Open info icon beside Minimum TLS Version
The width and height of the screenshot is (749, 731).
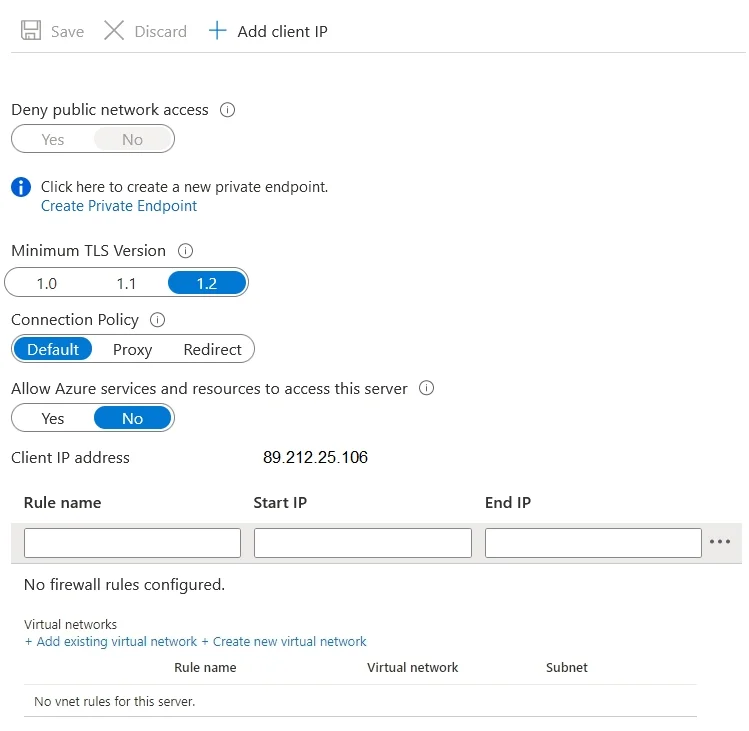click(185, 251)
